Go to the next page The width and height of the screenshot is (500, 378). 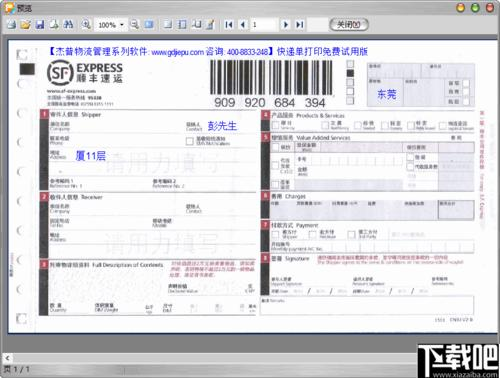[x=285, y=25]
